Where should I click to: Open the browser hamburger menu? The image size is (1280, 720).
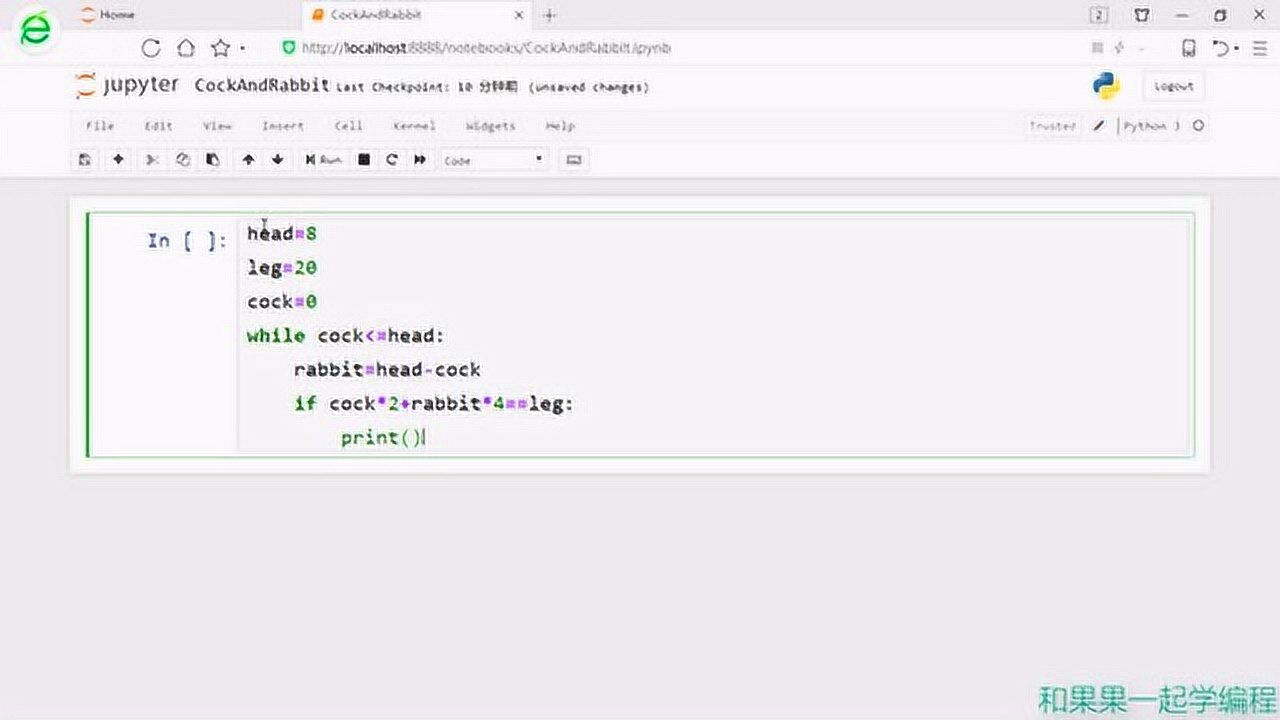point(1259,48)
